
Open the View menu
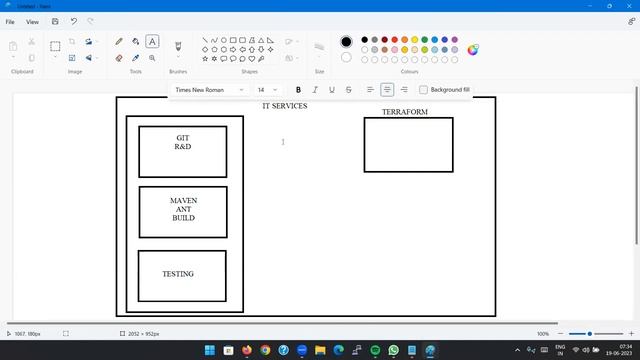click(32, 22)
